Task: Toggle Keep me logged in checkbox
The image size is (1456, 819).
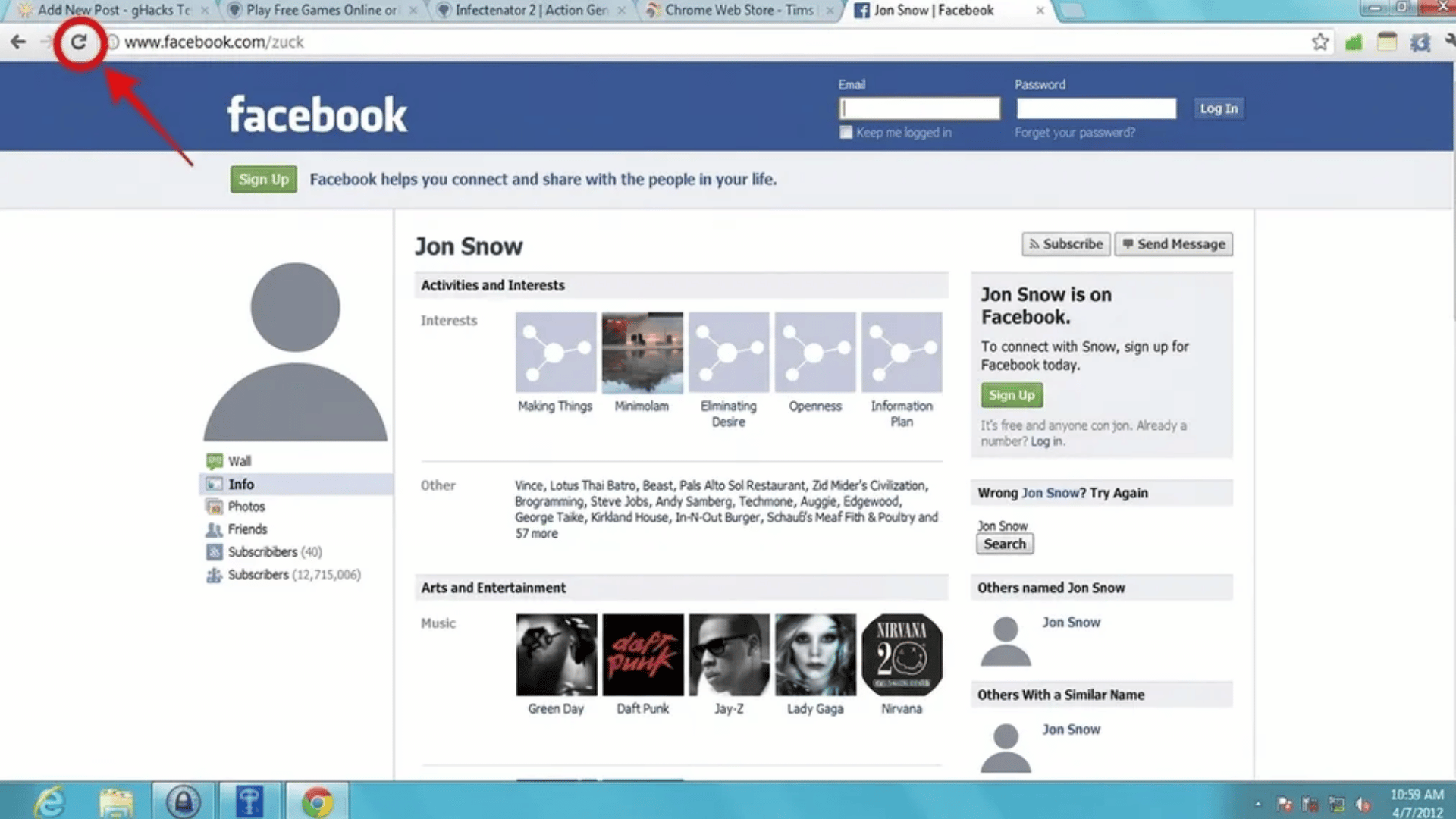Action: pyautogui.click(x=846, y=133)
